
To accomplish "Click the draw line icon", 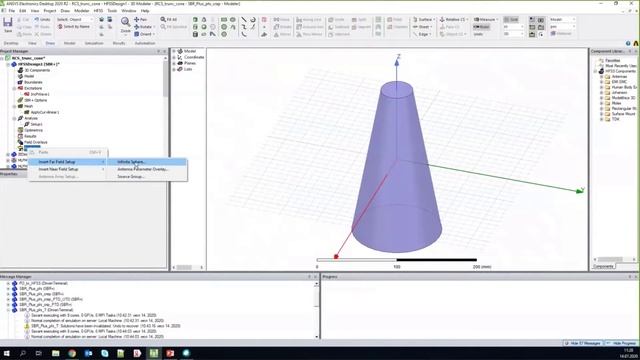I will click(244, 20).
